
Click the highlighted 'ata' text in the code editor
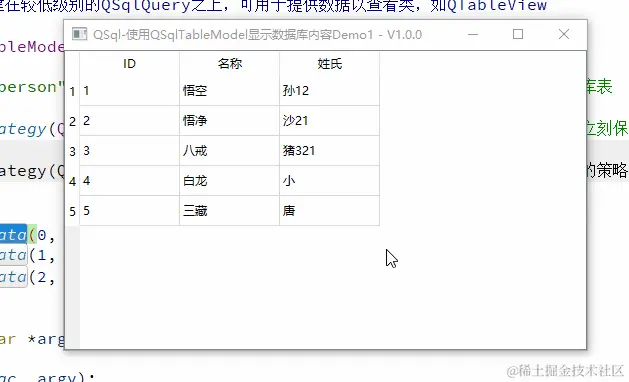tap(13, 234)
